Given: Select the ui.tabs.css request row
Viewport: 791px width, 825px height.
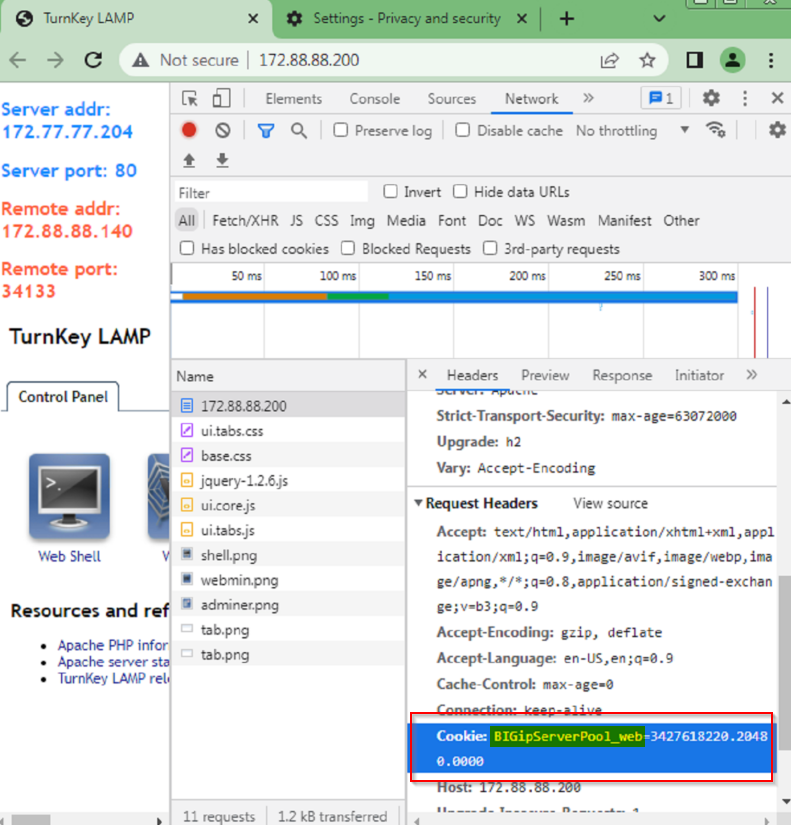Looking at the screenshot, I should pos(288,430).
